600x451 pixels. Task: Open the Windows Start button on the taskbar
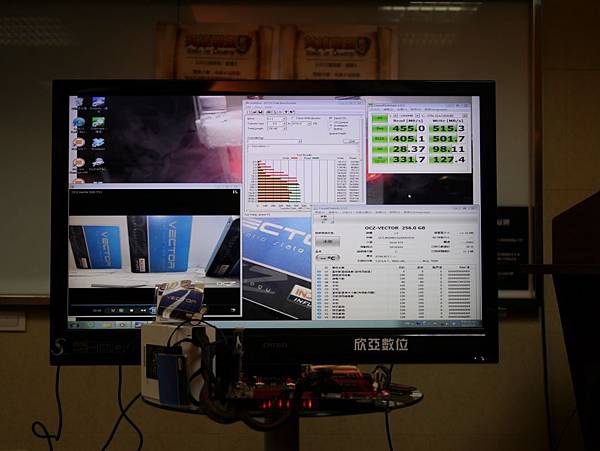coord(74,325)
